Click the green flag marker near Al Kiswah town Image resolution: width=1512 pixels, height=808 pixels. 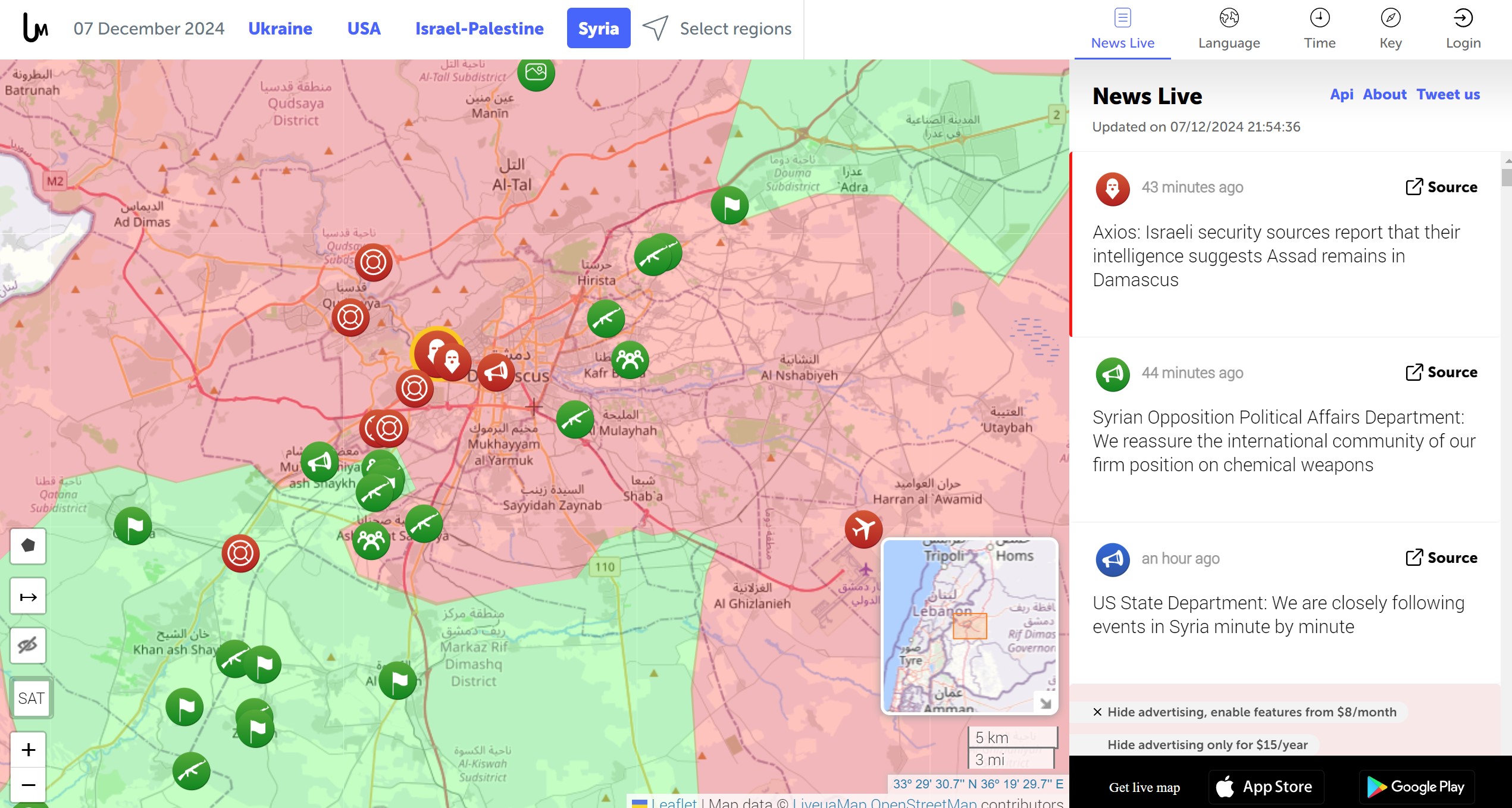click(x=397, y=680)
